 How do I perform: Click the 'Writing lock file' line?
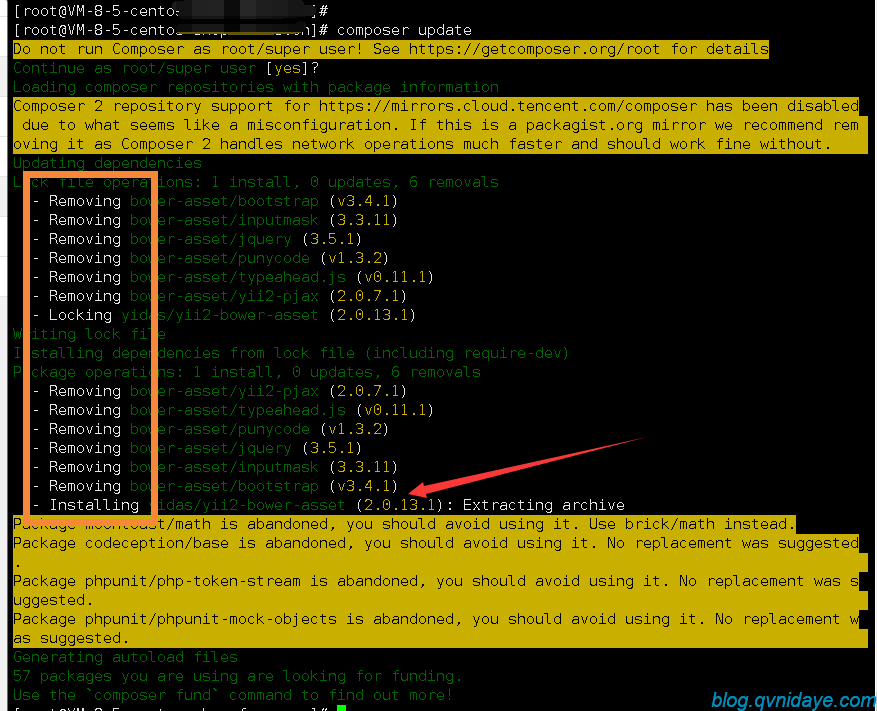tap(89, 335)
